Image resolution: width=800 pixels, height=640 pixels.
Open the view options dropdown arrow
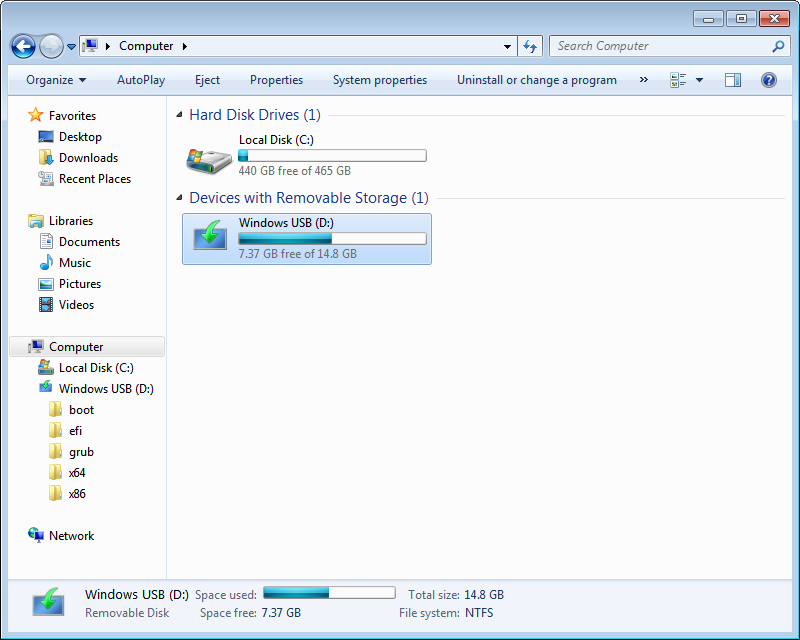(699, 80)
